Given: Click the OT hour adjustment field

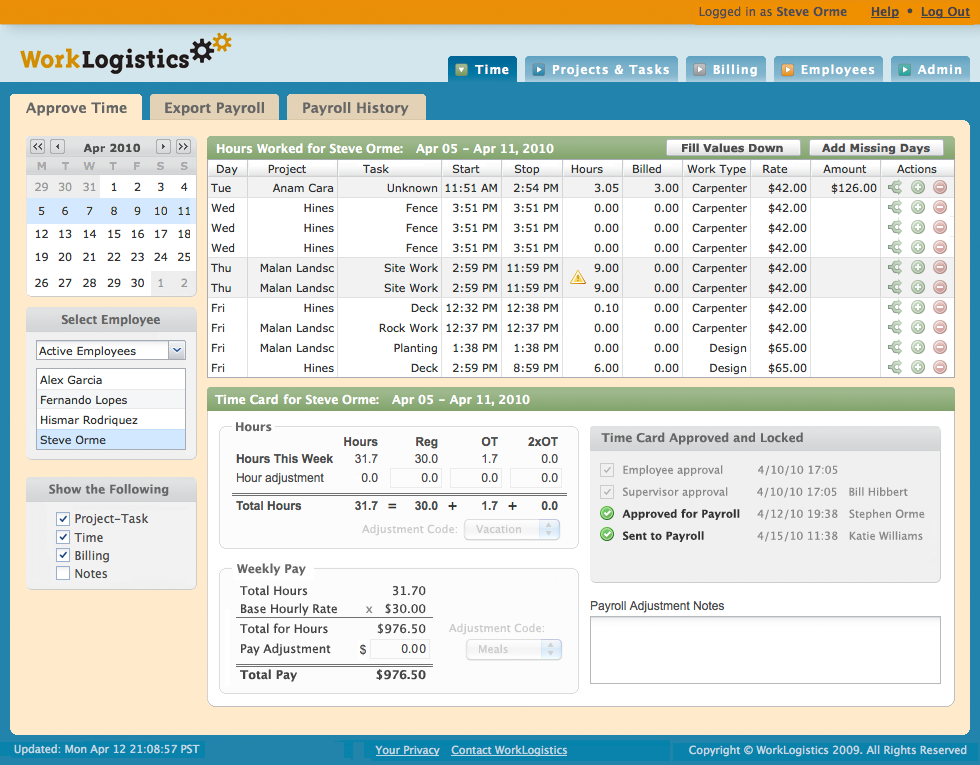Looking at the screenshot, I should [x=476, y=478].
